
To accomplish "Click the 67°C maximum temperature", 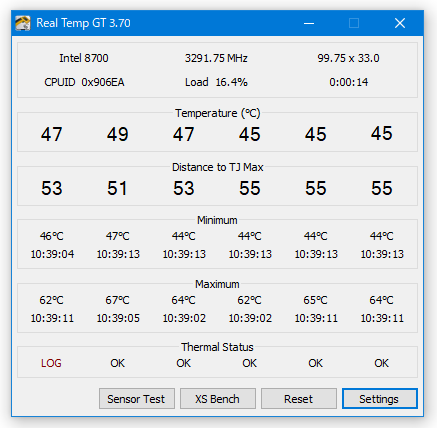I will (118, 300).
